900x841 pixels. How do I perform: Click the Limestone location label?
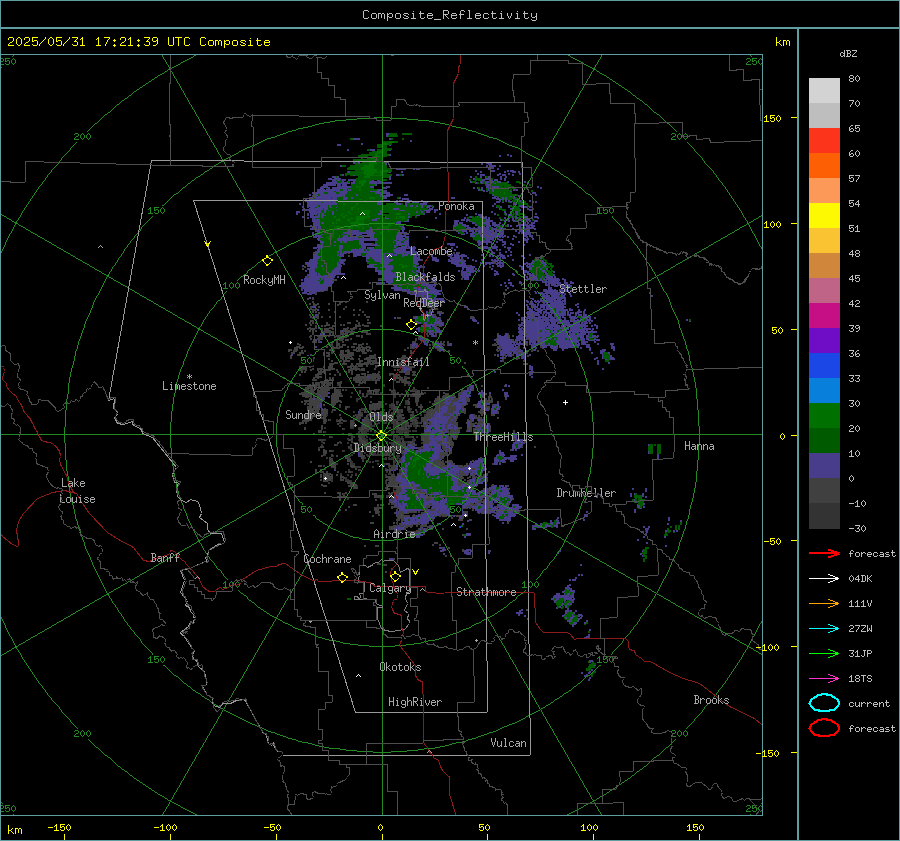point(189,386)
